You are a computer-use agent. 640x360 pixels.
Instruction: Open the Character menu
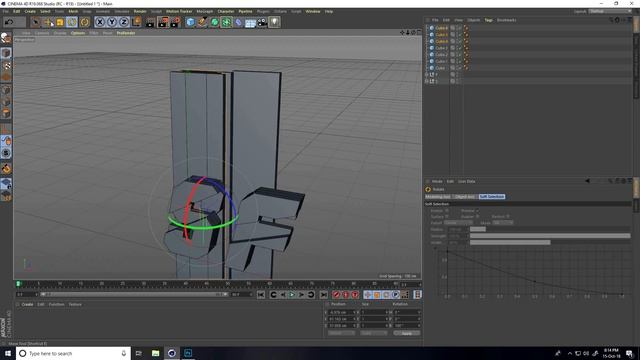(226, 11)
